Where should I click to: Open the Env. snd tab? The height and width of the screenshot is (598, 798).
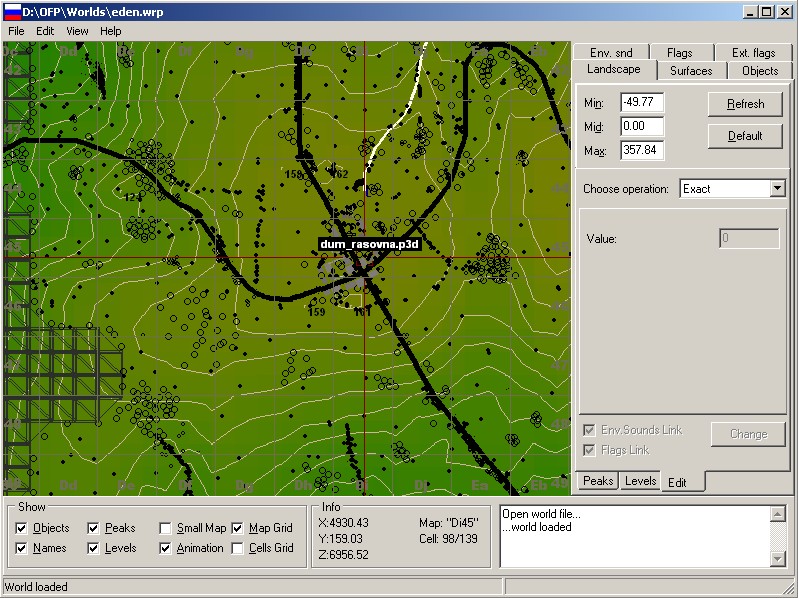611,53
